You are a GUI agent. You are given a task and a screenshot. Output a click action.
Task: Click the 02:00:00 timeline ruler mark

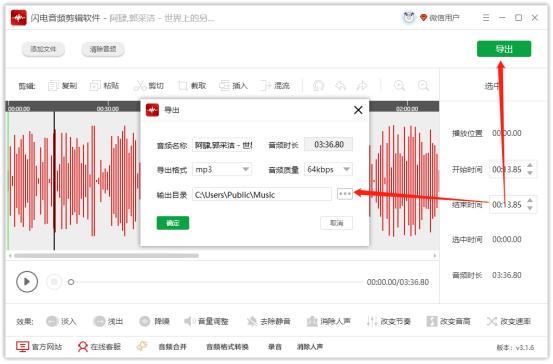(407, 109)
